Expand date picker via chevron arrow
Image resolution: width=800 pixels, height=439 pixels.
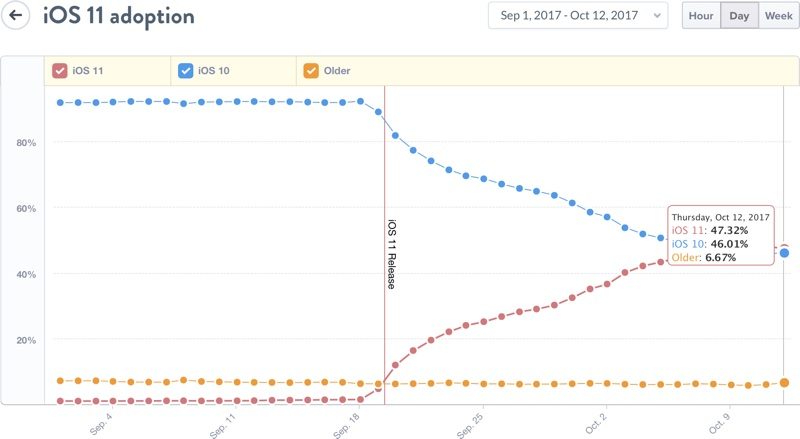click(656, 16)
